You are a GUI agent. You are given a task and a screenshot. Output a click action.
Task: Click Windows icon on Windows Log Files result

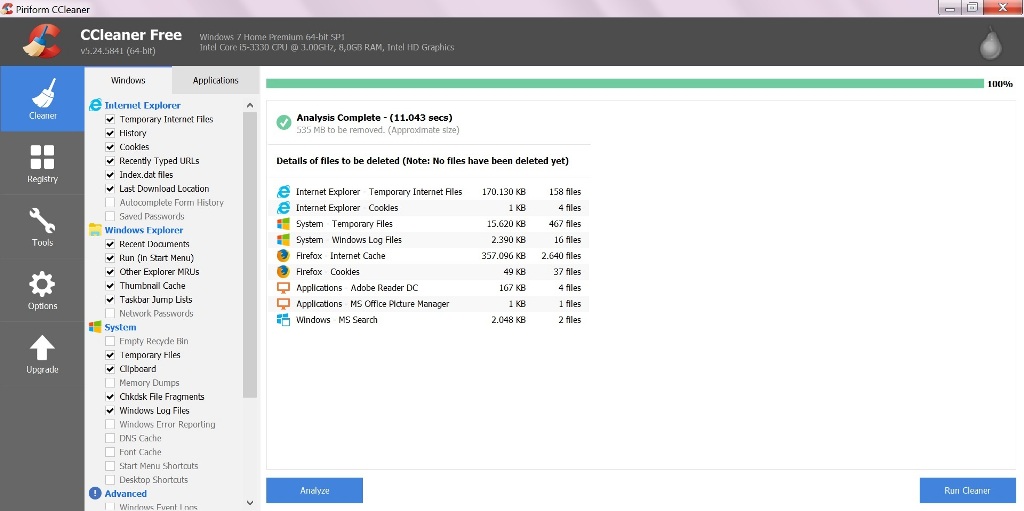[283, 240]
